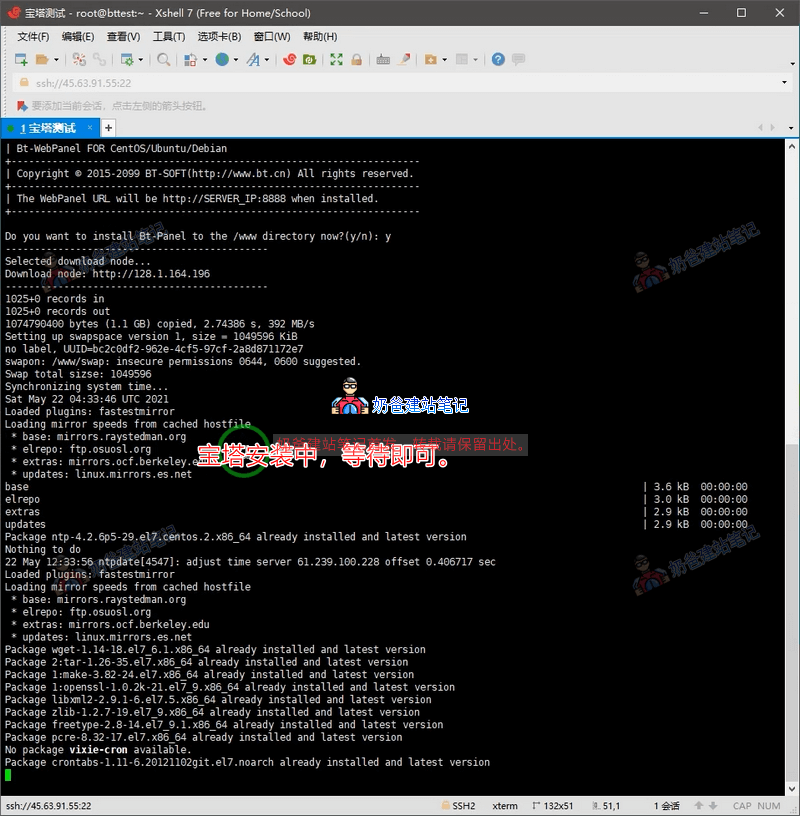Click the Find magnifier icon in toolbar
800x816 pixels.
tap(164, 60)
